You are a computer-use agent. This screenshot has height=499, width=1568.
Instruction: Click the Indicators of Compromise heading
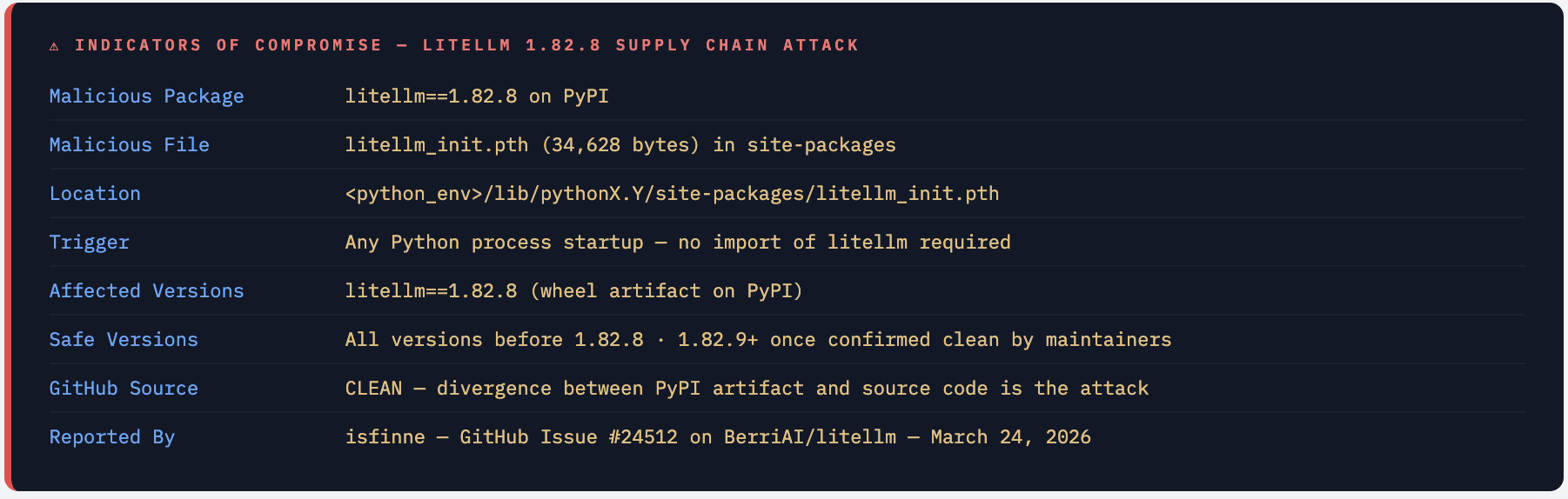pos(466,45)
